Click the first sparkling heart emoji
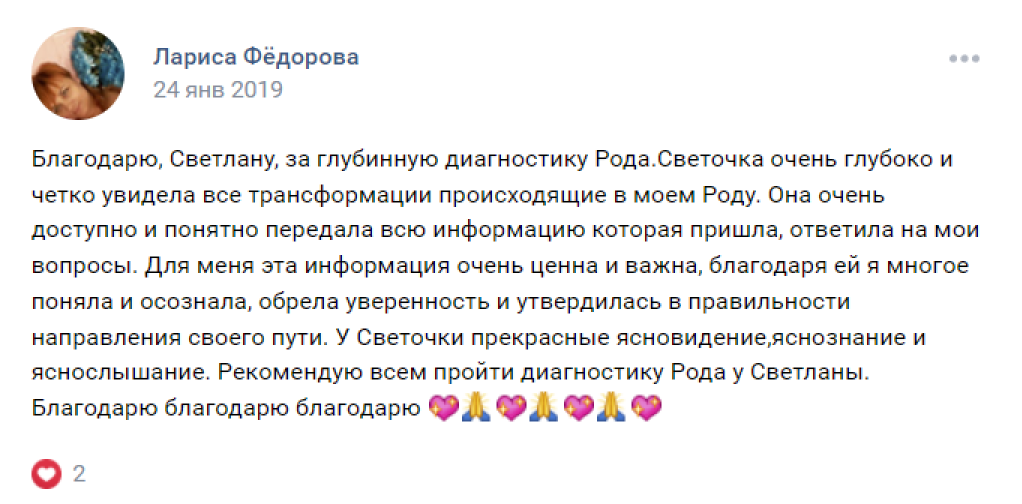The width and height of the screenshot is (1022, 504). pyautogui.click(x=442, y=408)
